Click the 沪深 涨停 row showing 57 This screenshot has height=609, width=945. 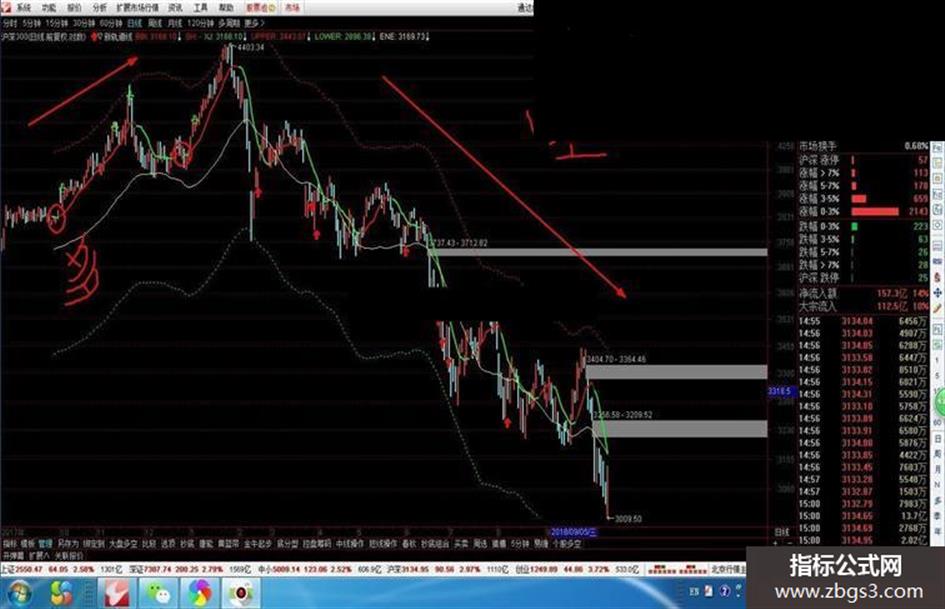coord(863,160)
